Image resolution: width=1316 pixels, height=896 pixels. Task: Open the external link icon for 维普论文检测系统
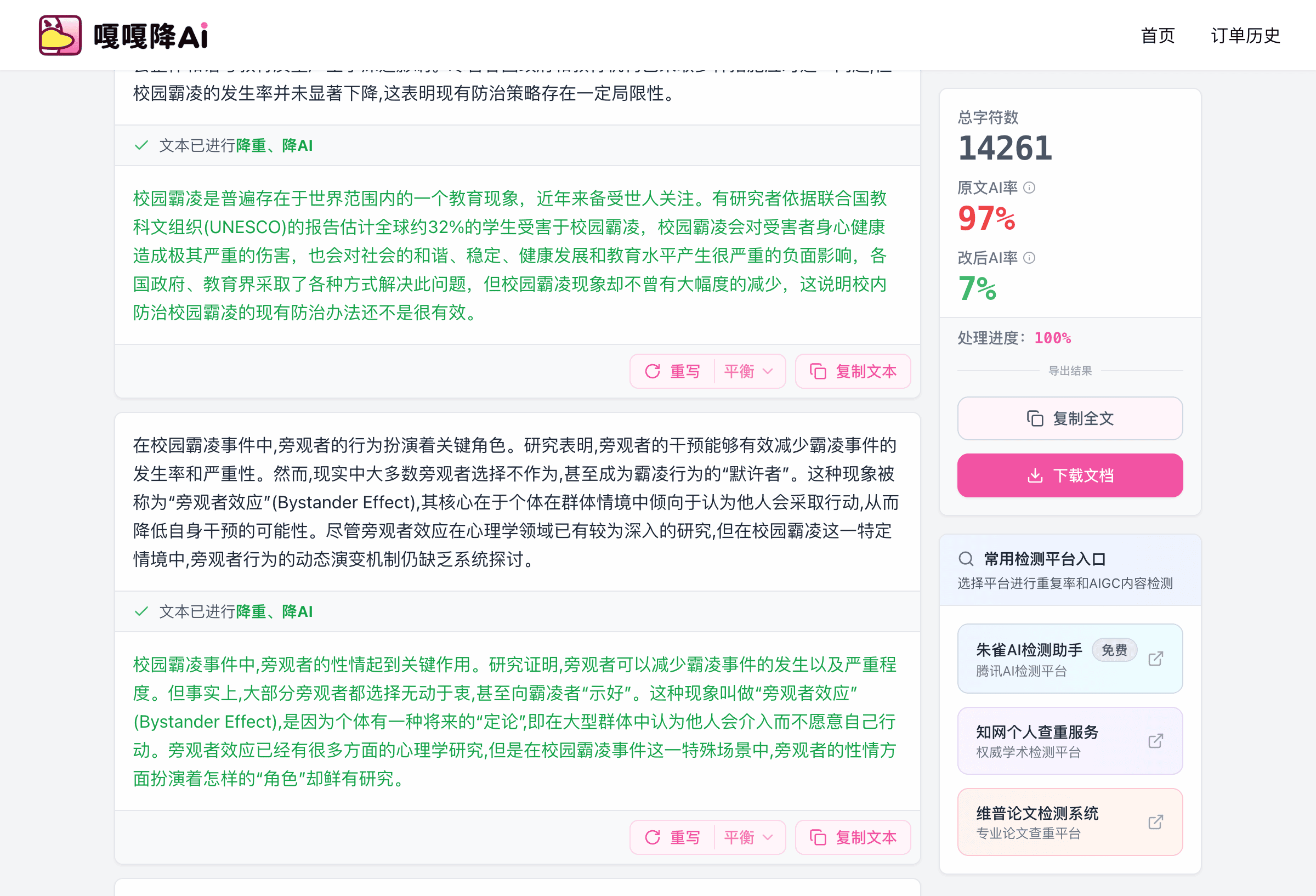pyautogui.click(x=1156, y=821)
